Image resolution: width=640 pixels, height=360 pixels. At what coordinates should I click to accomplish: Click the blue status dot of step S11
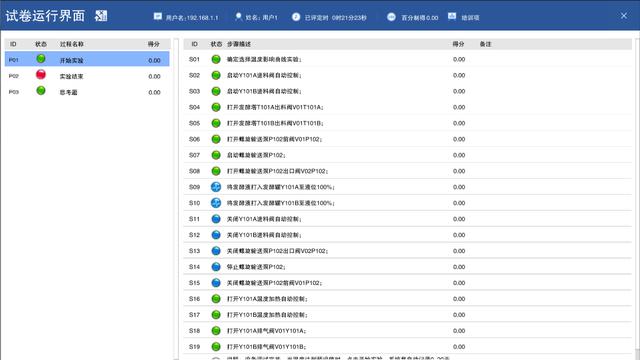(x=216, y=219)
